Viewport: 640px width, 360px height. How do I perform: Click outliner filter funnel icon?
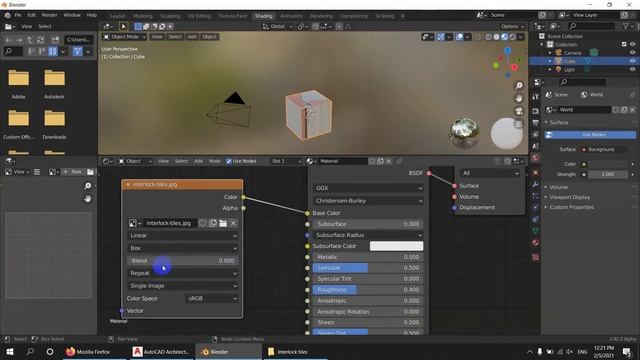pos(626,26)
